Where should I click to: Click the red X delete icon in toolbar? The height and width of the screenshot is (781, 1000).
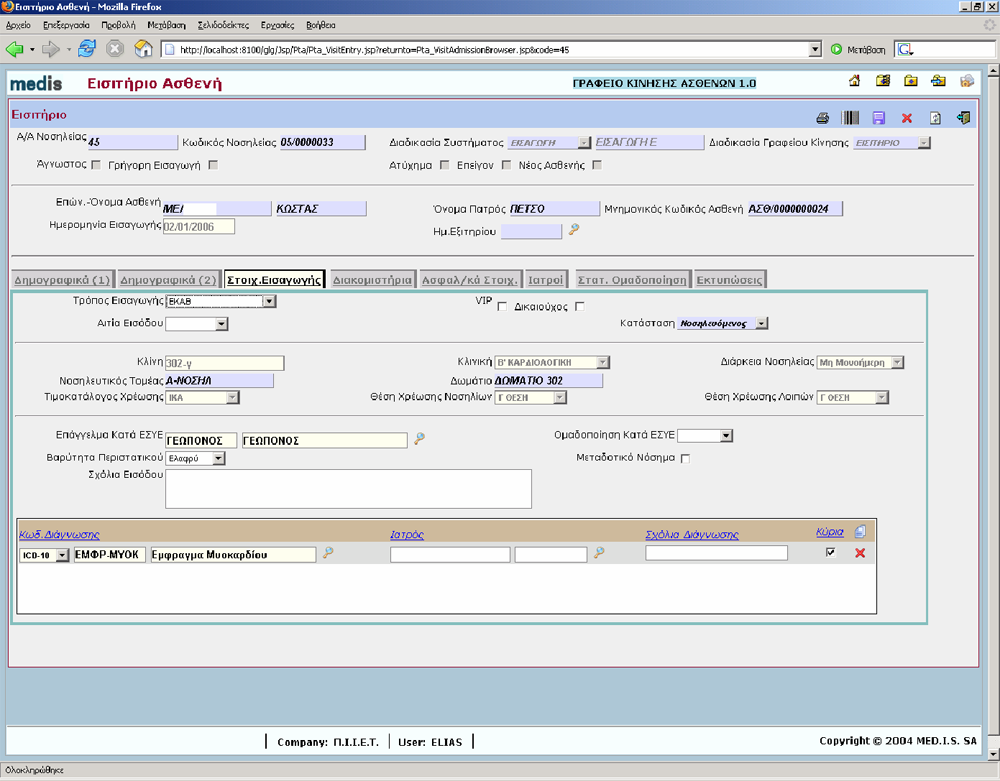click(907, 118)
